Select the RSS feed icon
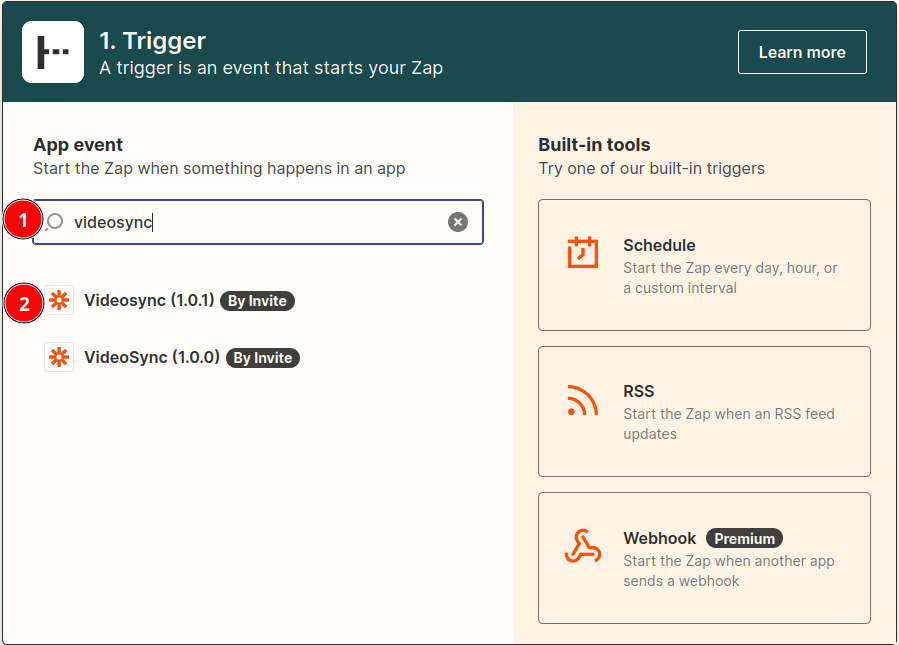 point(580,400)
